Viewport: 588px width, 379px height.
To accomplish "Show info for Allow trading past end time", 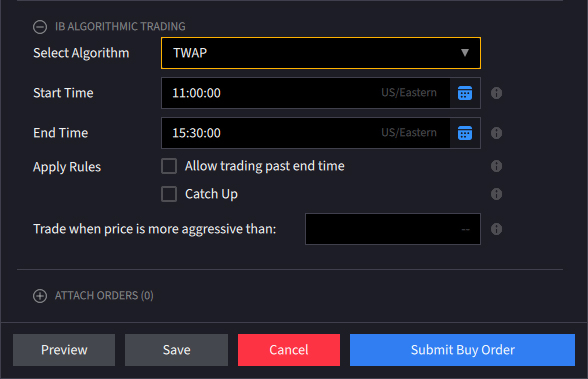I will 496,166.
